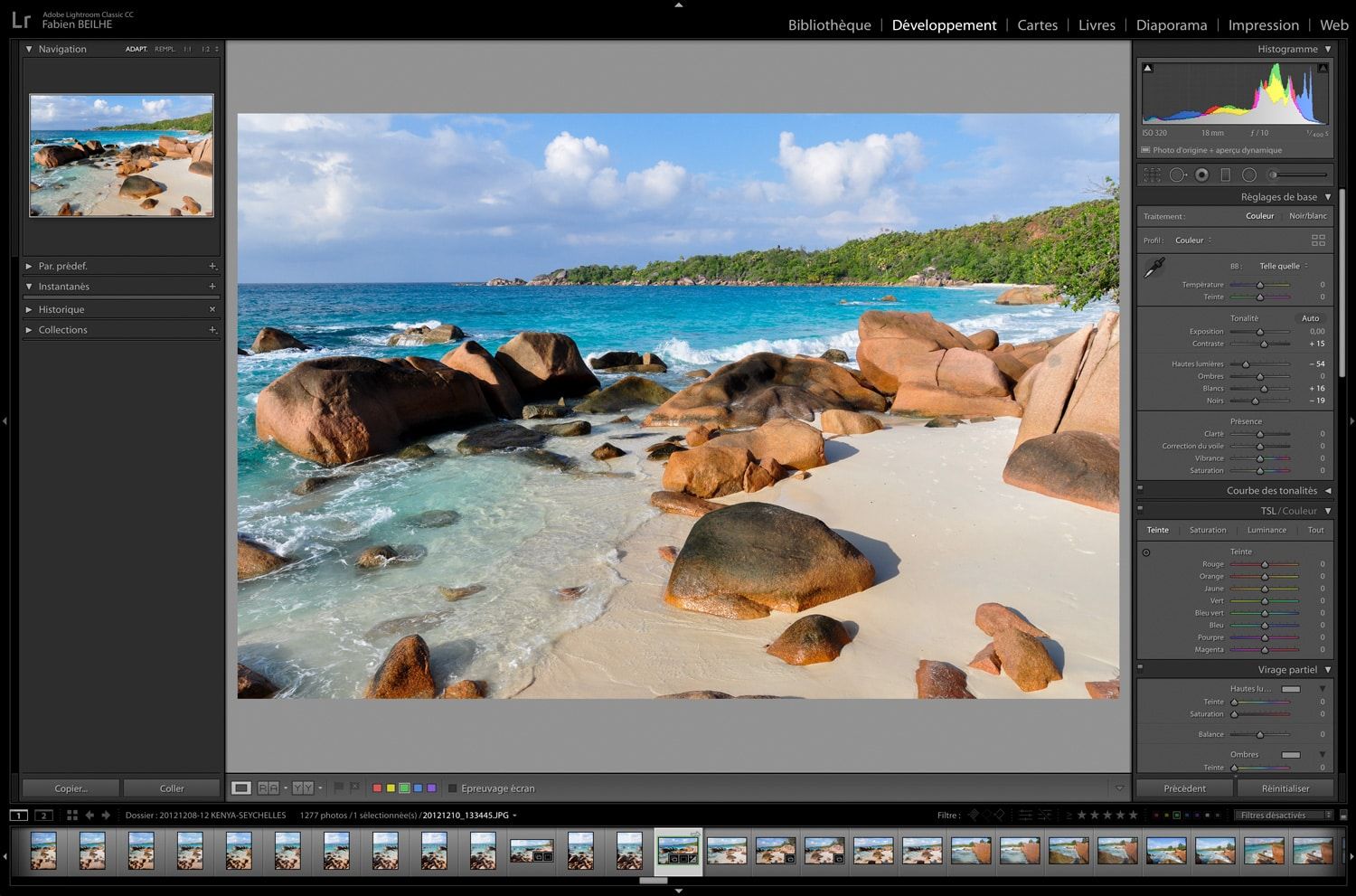Choose the graduated filter tool
The width and height of the screenshot is (1356, 896).
[x=1226, y=175]
